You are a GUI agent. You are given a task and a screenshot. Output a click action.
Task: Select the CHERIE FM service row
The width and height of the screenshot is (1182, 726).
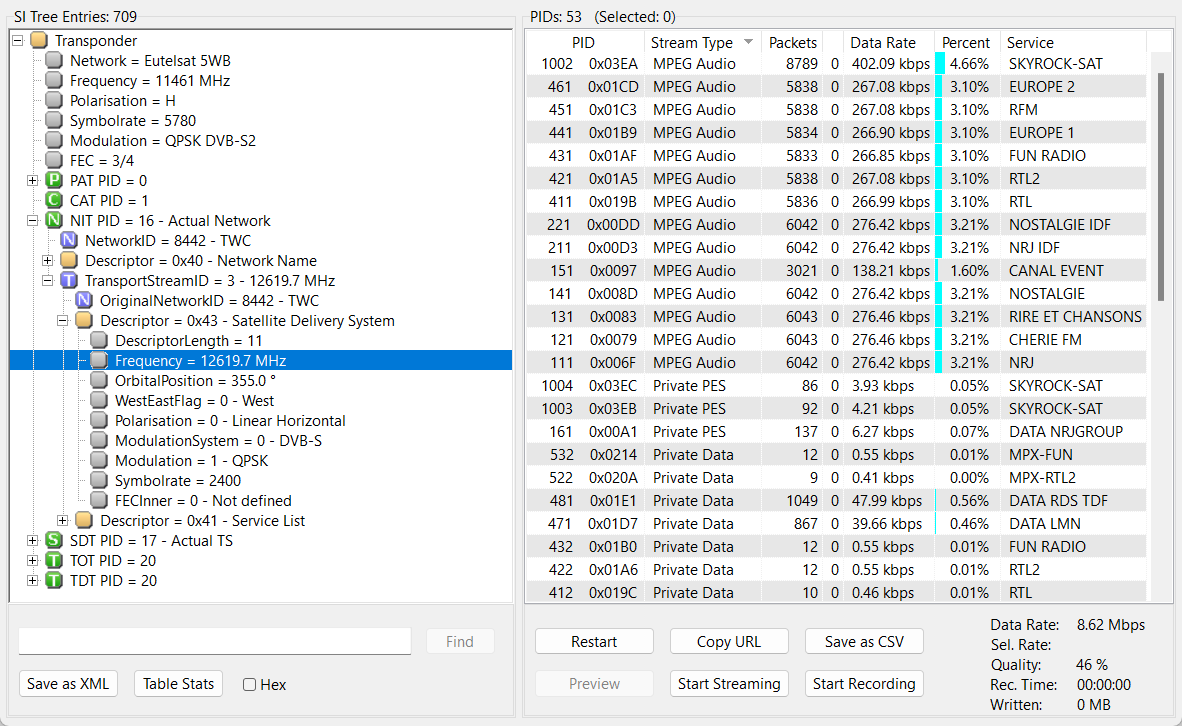click(x=836, y=340)
